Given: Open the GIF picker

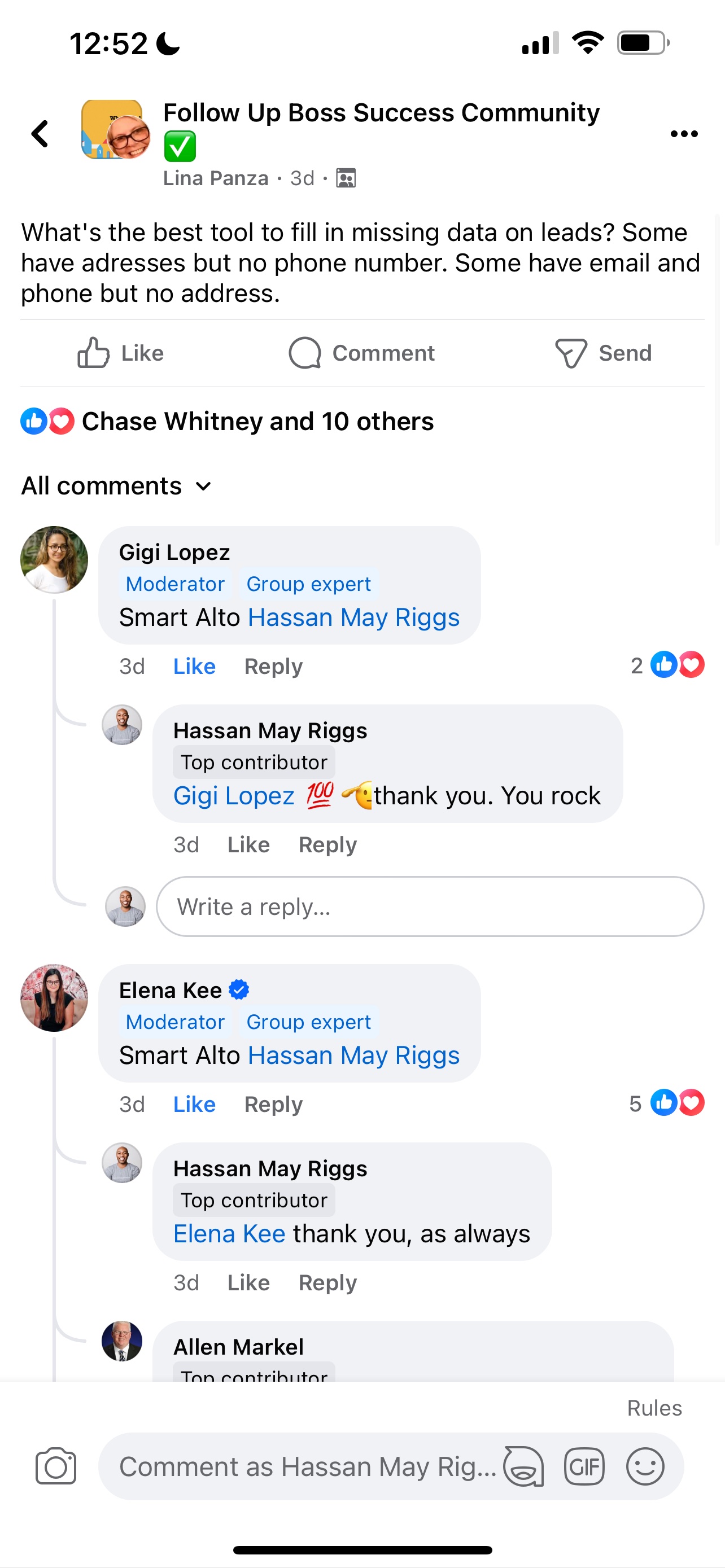Looking at the screenshot, I should click(x=584, y=1466).
